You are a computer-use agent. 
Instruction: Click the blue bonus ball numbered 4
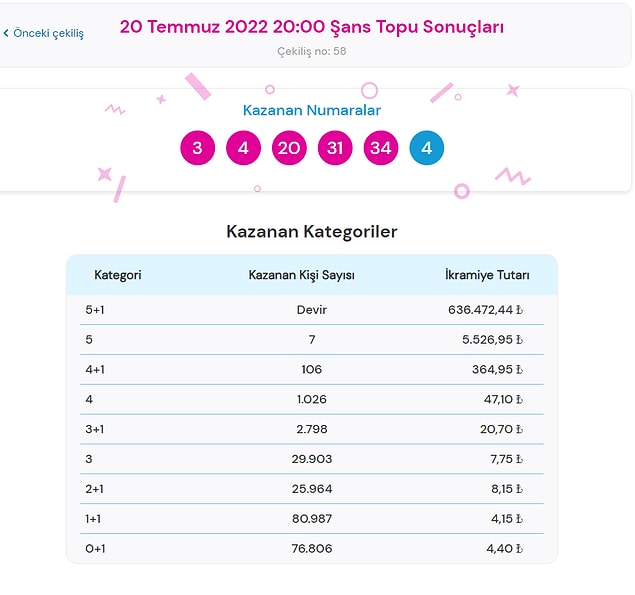click(x=427, y=149)
